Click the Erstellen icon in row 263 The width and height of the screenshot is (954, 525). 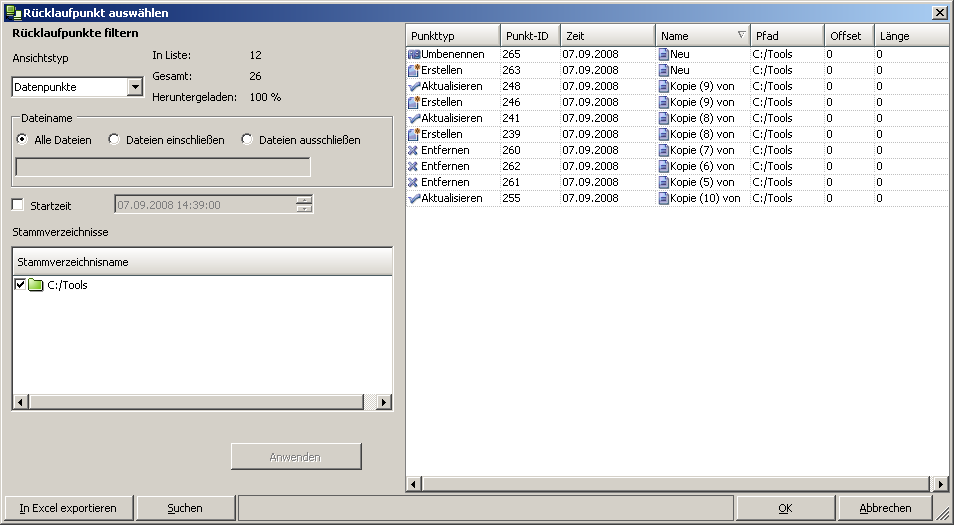[414, 70]
